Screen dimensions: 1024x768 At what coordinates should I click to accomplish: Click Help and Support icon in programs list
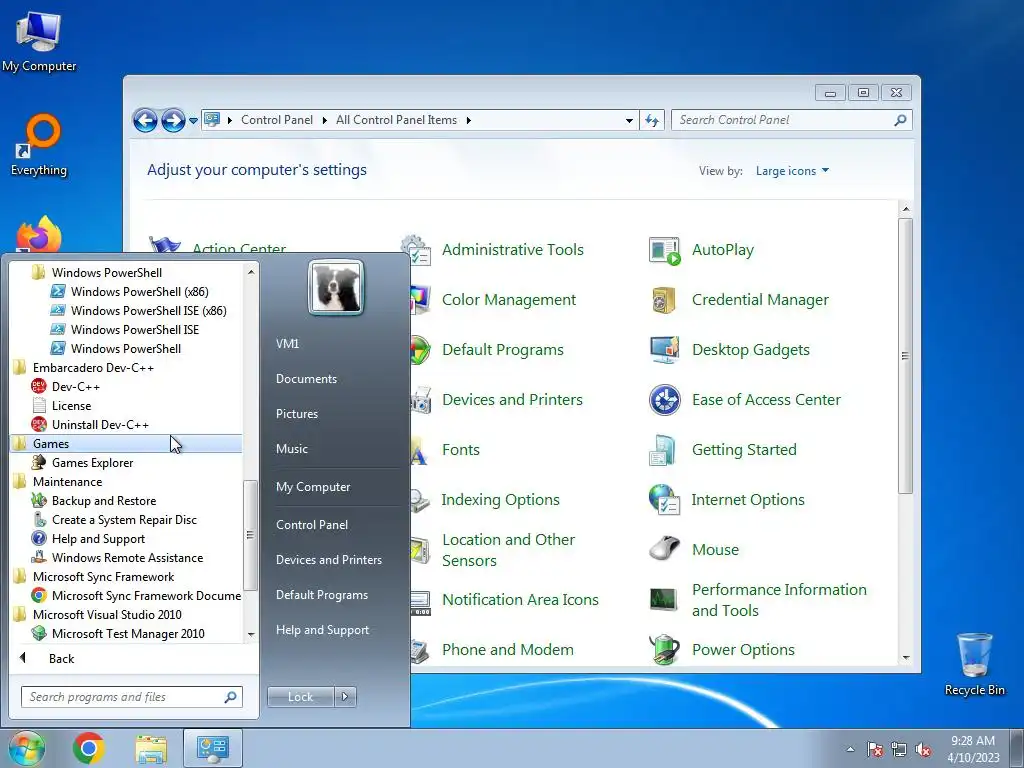pyautogui.click(x=39, y=539)
